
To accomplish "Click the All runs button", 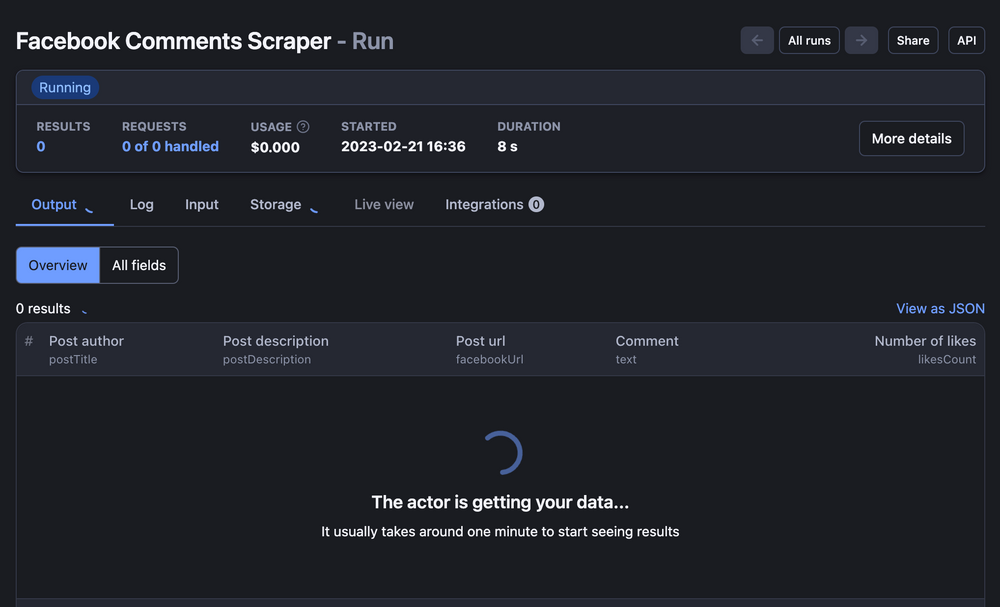I will click(809, 41).
